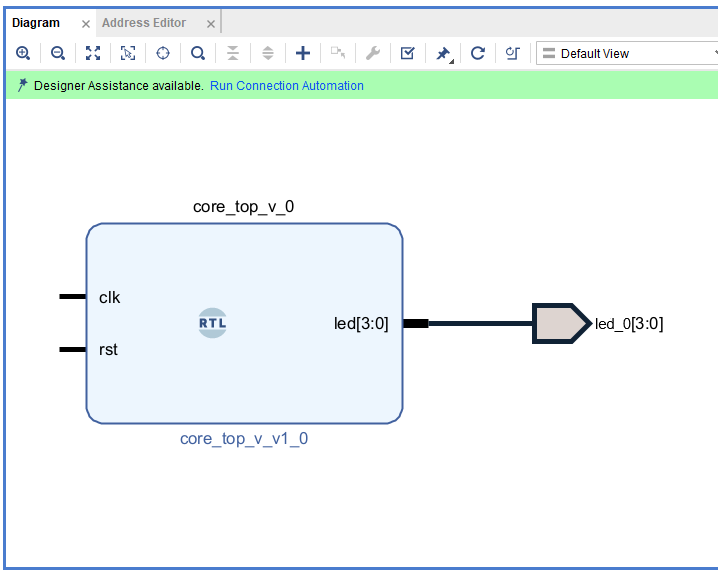
Task: Click the Add IP plus icon
Action: coord(303,53)
